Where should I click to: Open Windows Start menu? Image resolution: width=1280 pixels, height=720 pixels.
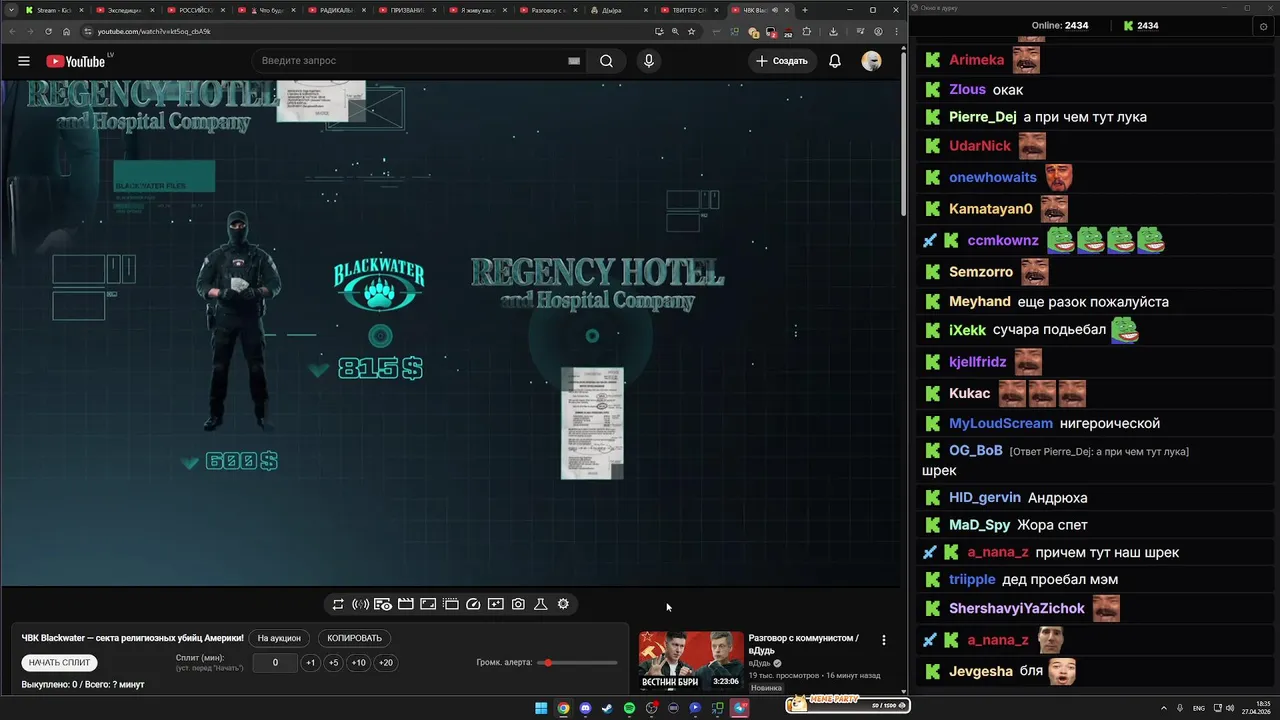541,708
